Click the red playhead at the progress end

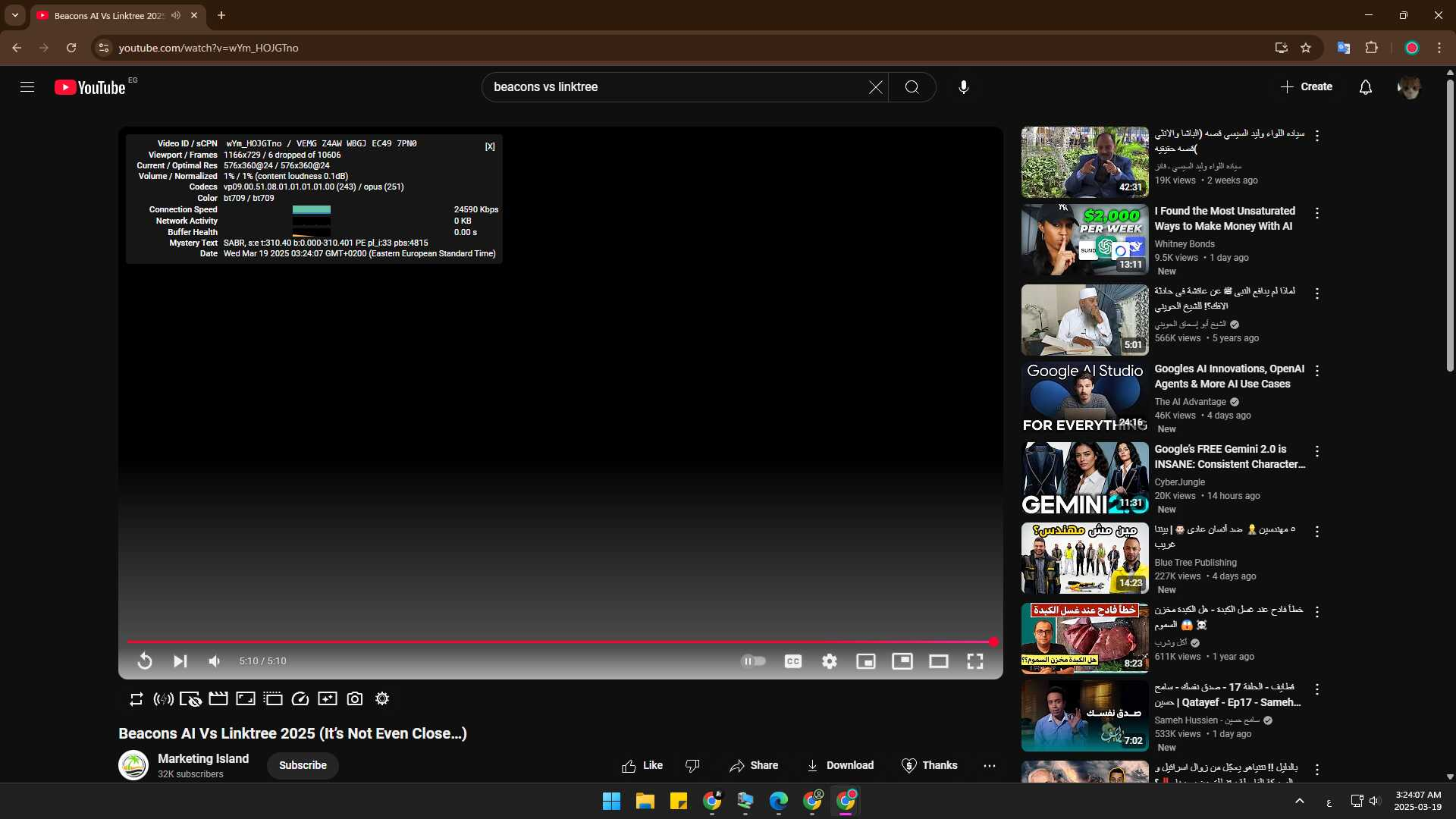click(x=993, y=642)
